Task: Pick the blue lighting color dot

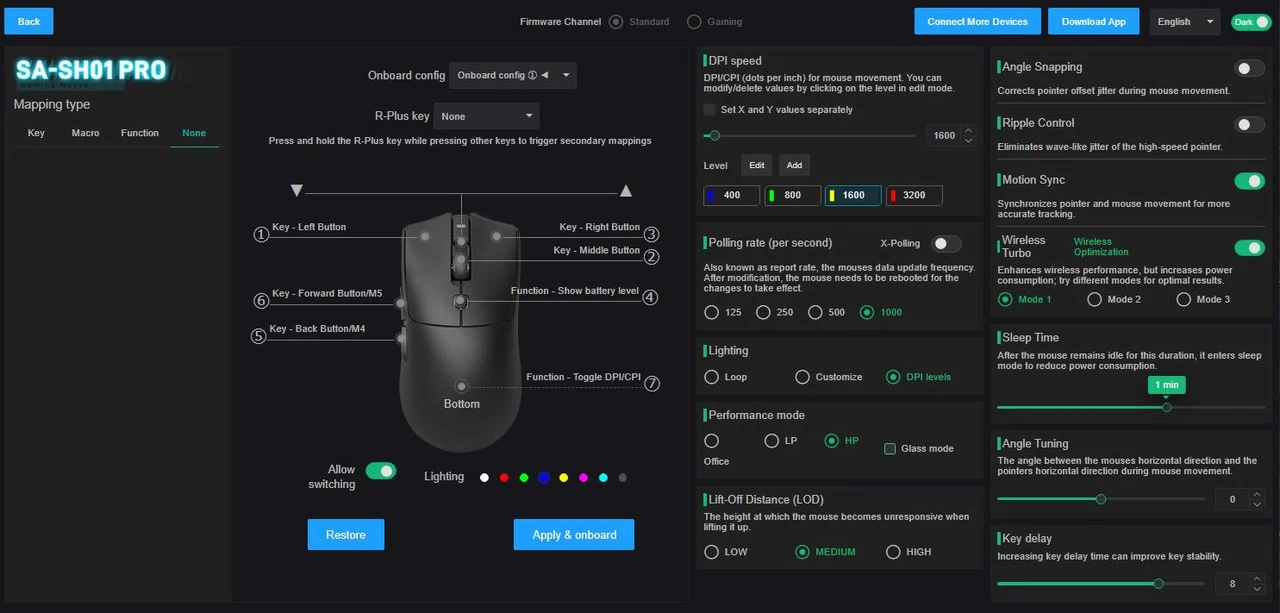Action: (544, 478)
